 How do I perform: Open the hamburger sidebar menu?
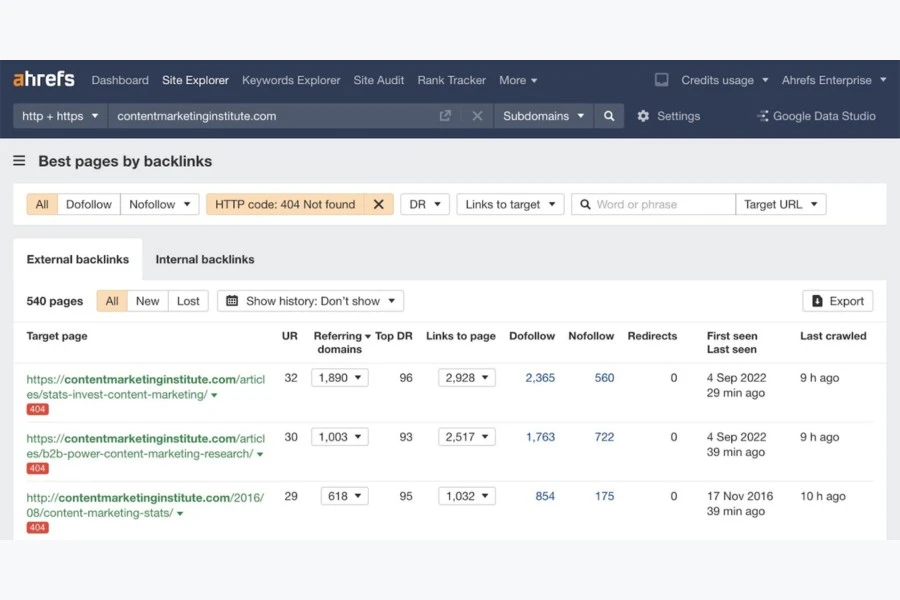click(x=19, y=161)
